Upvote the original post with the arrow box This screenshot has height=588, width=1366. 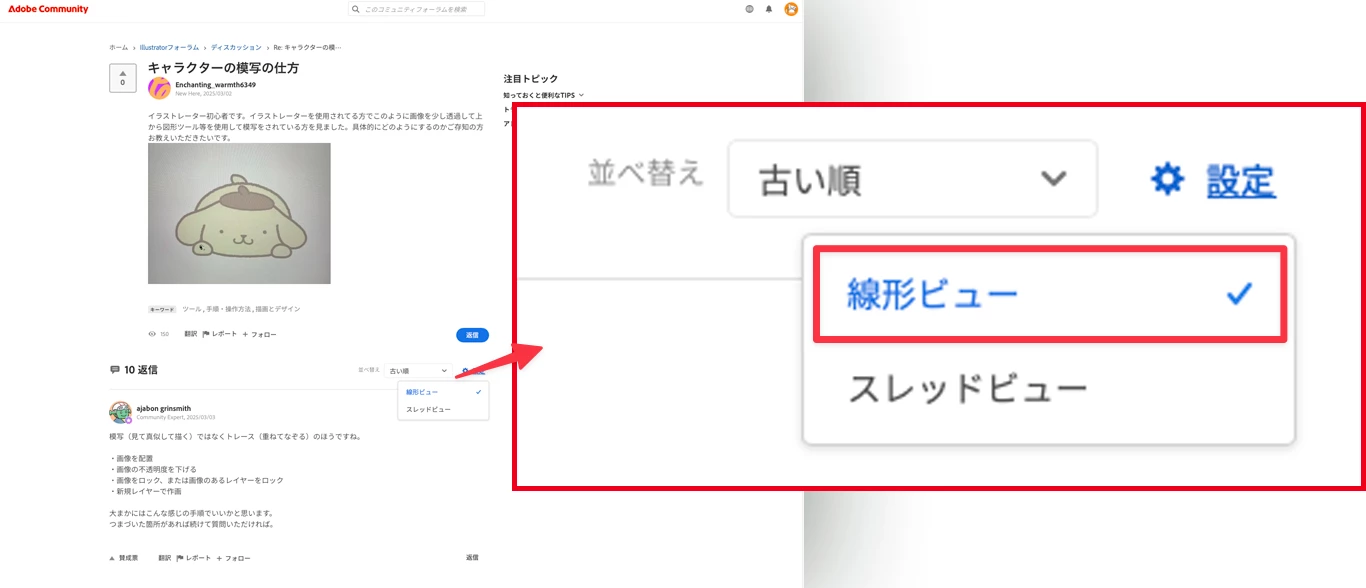click(x=123, y=78)
